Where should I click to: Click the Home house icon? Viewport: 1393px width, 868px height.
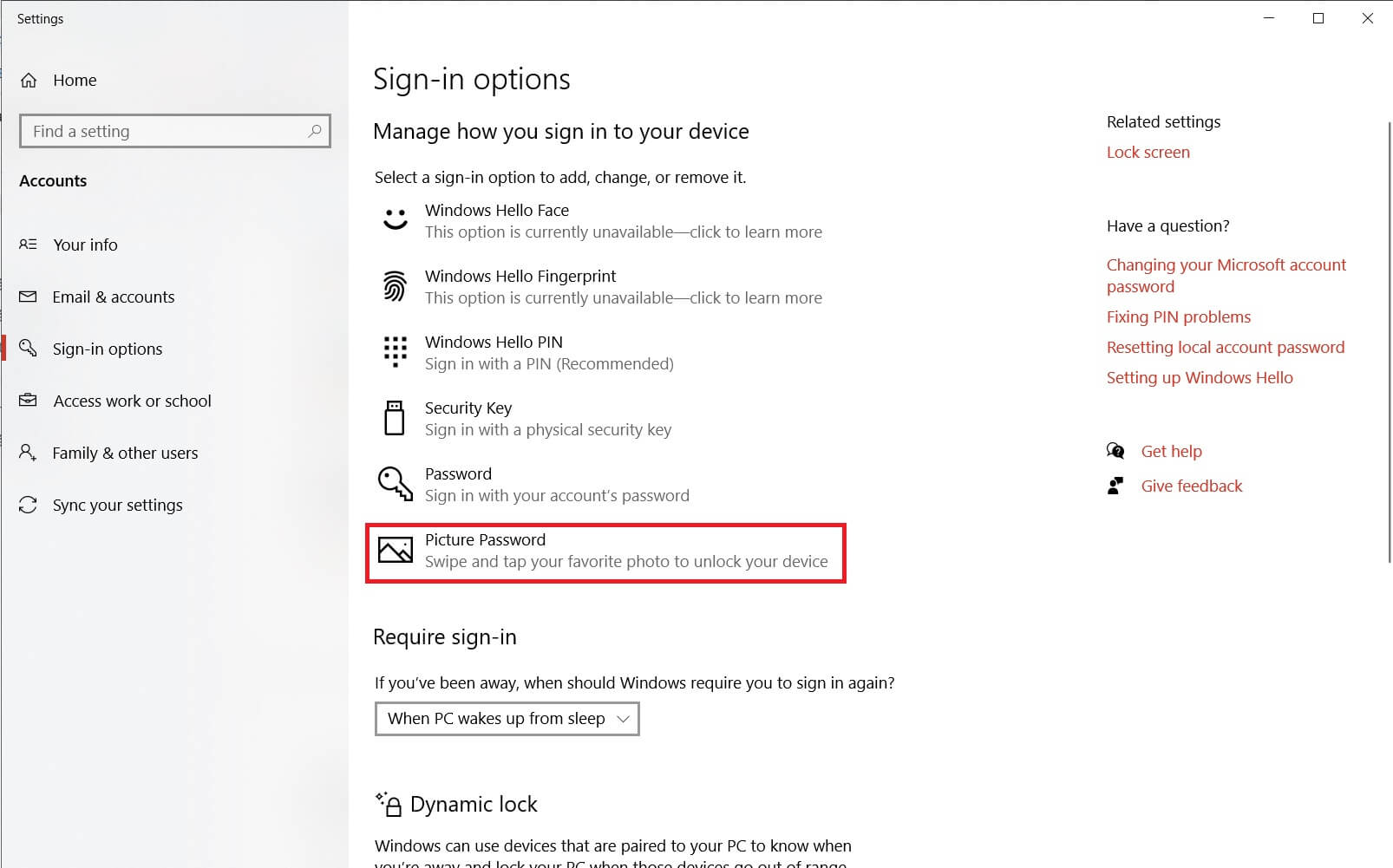click(29, 80)
